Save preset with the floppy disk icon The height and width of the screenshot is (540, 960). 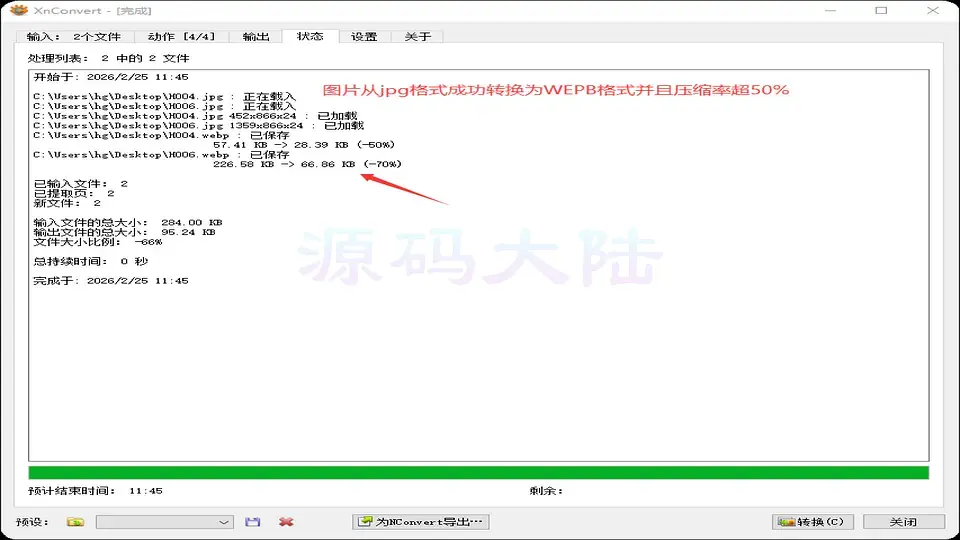click(x=252, y=522)
